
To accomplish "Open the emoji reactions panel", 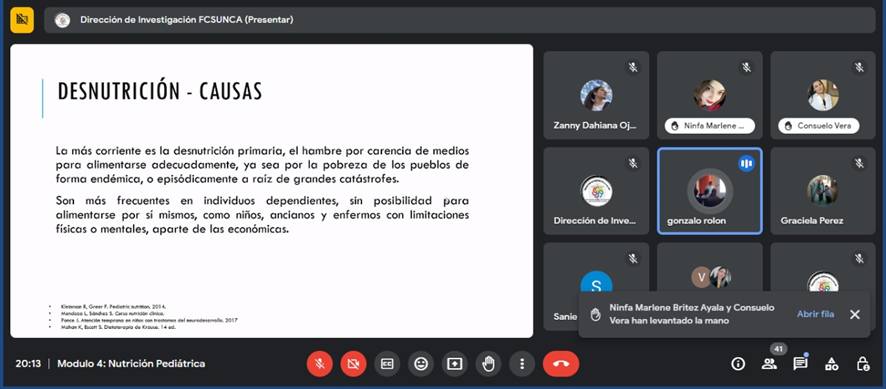I will point(420,364).
